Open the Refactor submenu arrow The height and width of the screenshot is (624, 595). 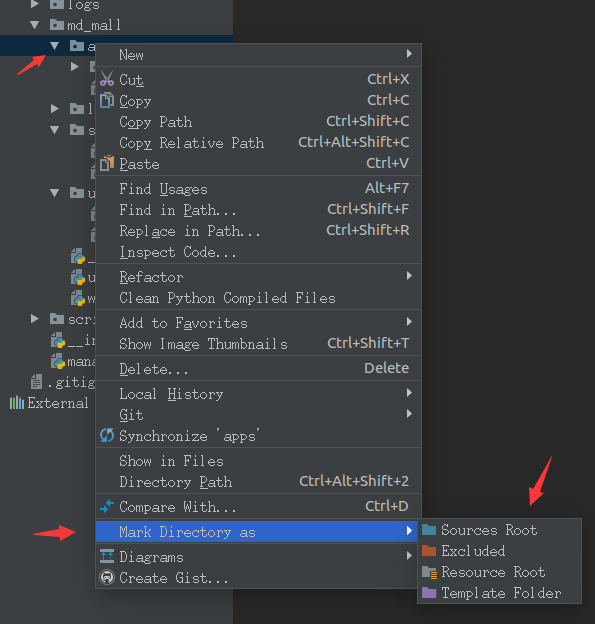409,275
